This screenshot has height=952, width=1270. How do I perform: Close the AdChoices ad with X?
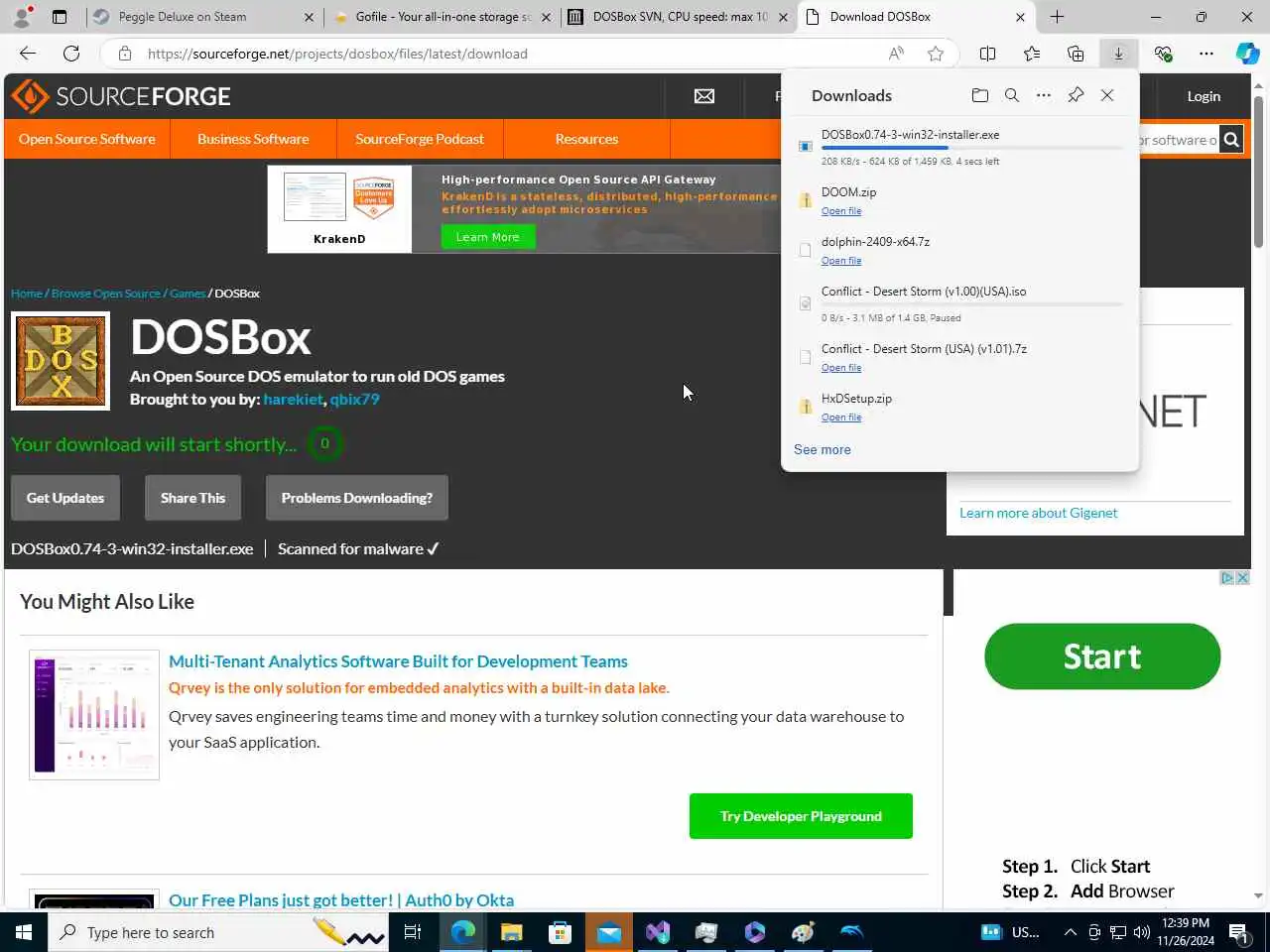[1242, 578]
